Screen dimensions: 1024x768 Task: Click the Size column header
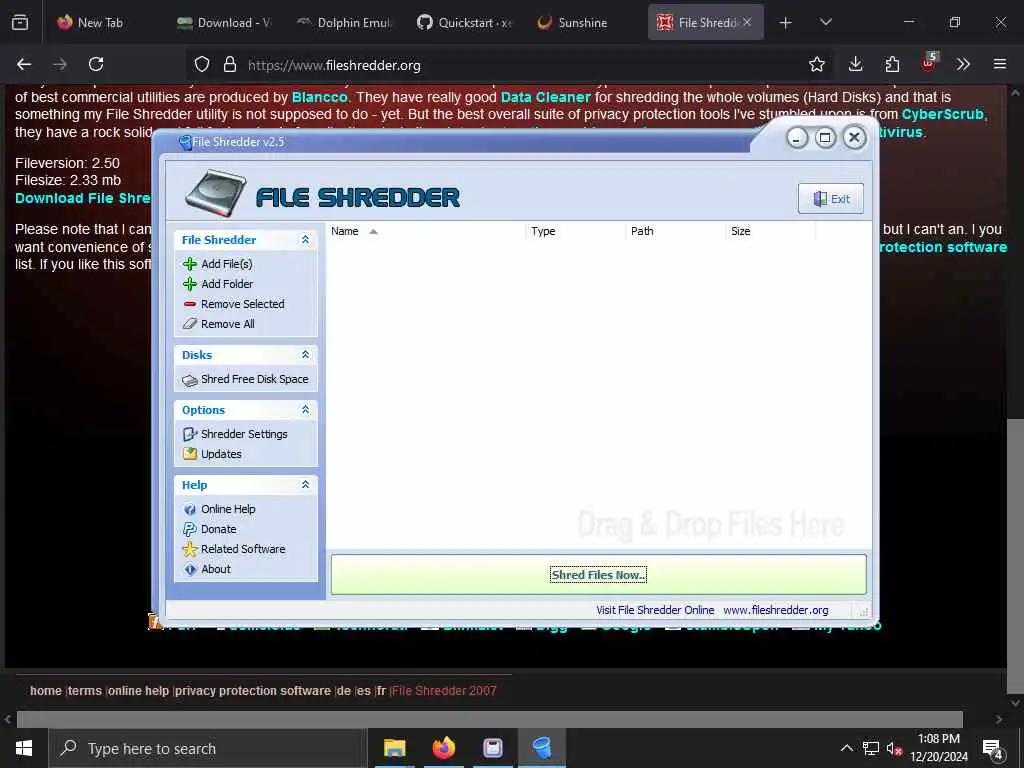coord(771,231)
